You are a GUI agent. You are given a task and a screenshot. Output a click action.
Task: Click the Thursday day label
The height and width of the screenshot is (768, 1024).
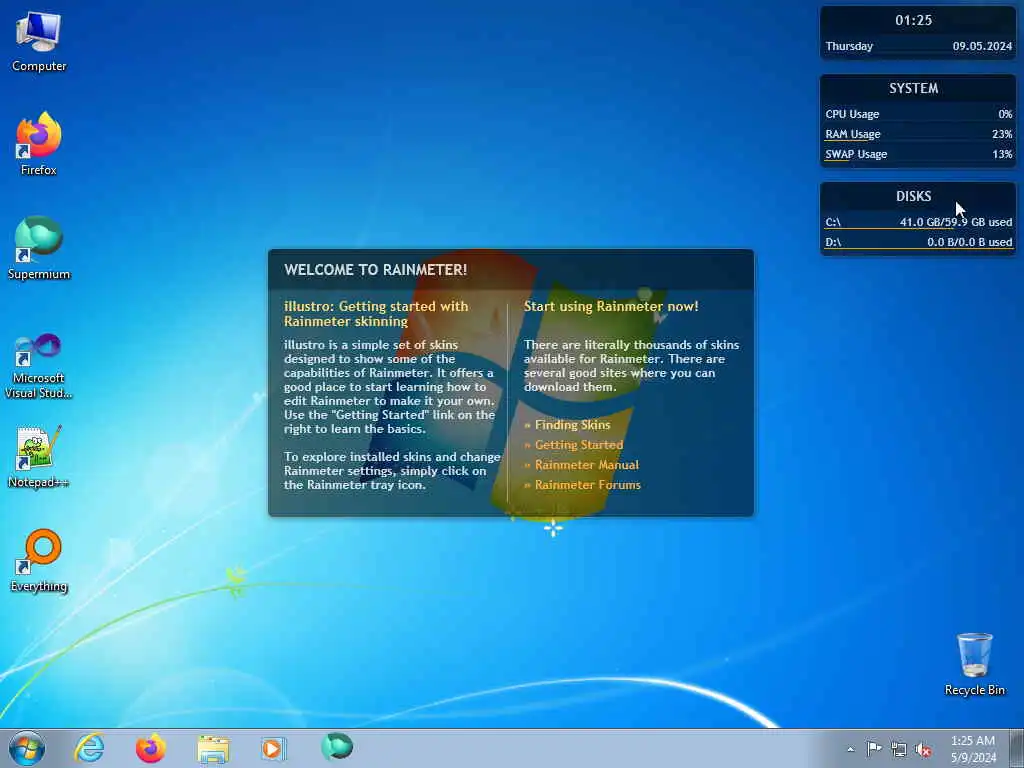(849, 46)
